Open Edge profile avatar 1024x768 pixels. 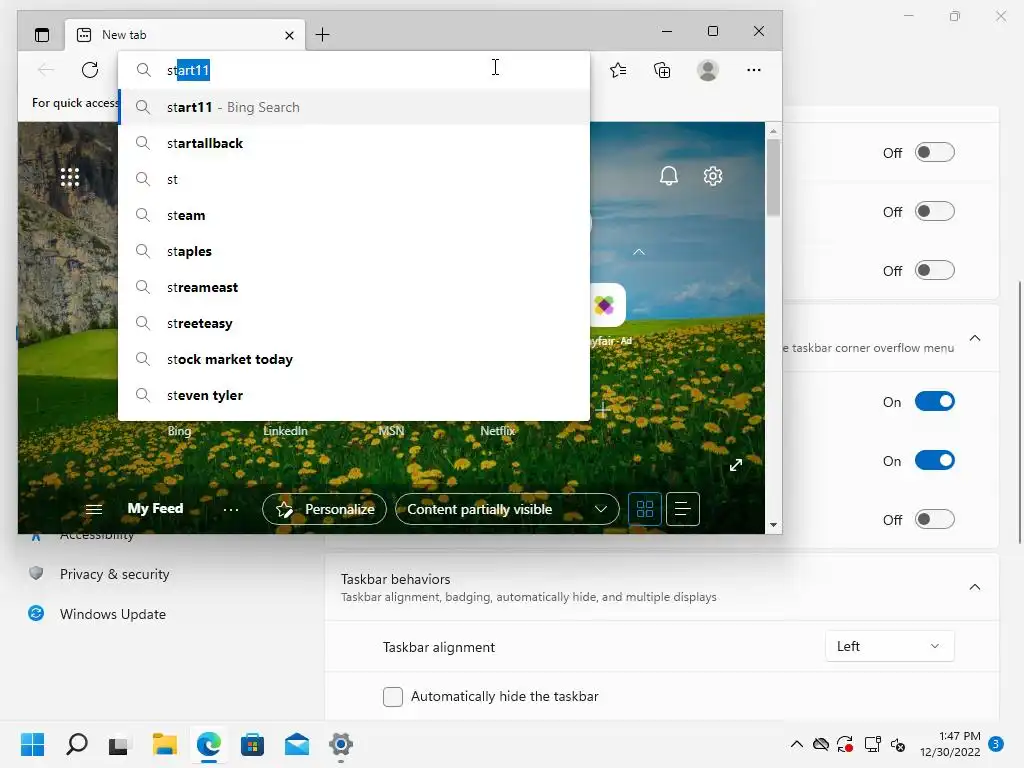(x=708, y=70)
